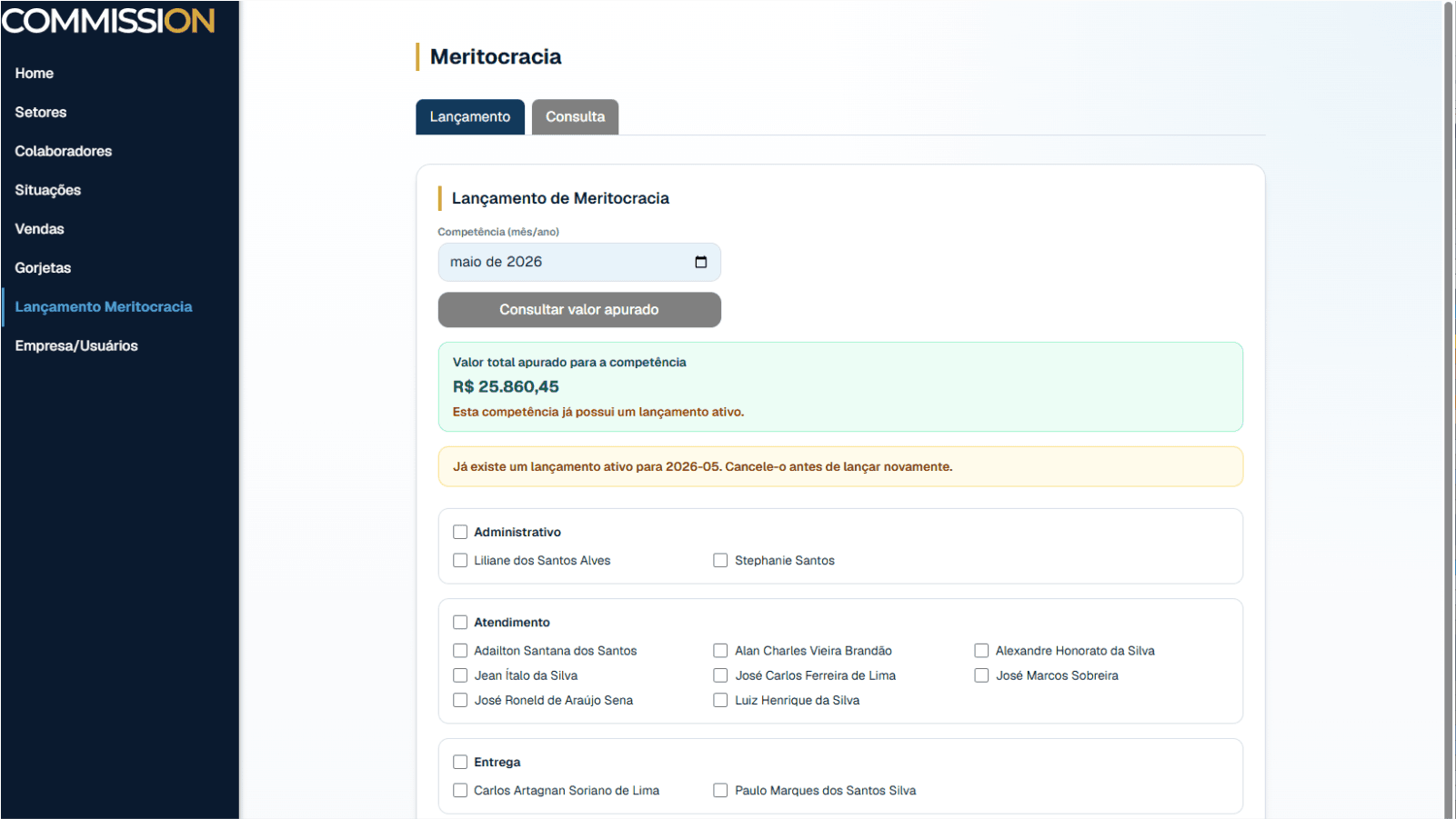This screenshot has width=1456, height=819.
Task: Tick Paulo Marques dos Santos Silva checkbox
Action: pyautogui.click(x=720, y=790)
